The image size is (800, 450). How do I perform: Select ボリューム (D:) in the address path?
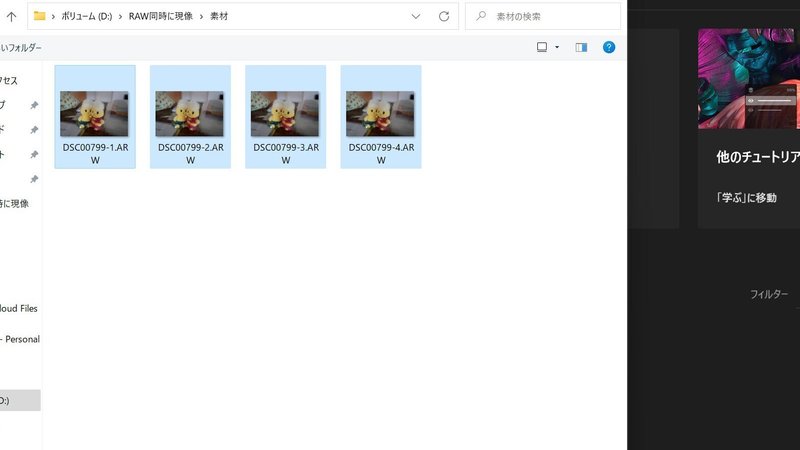pyautogui.click(x=87, y=16)
